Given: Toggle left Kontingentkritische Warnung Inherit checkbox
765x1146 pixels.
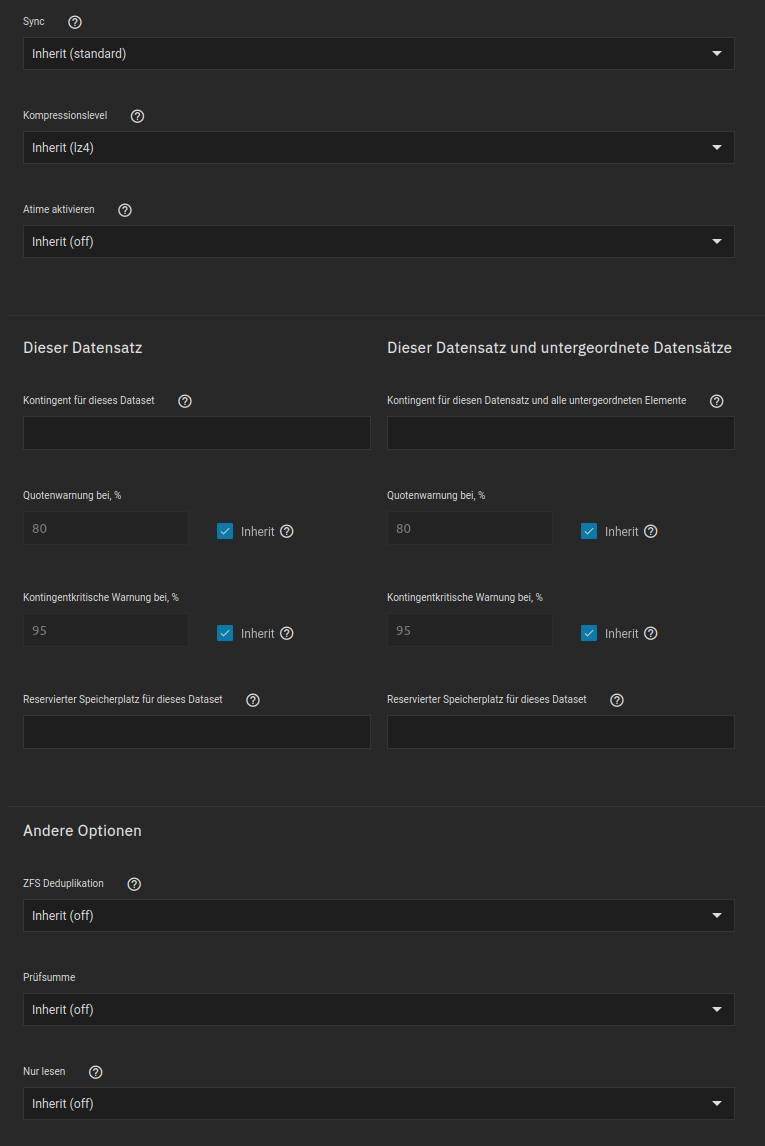Looking at the screenshot, I should 225,633.
